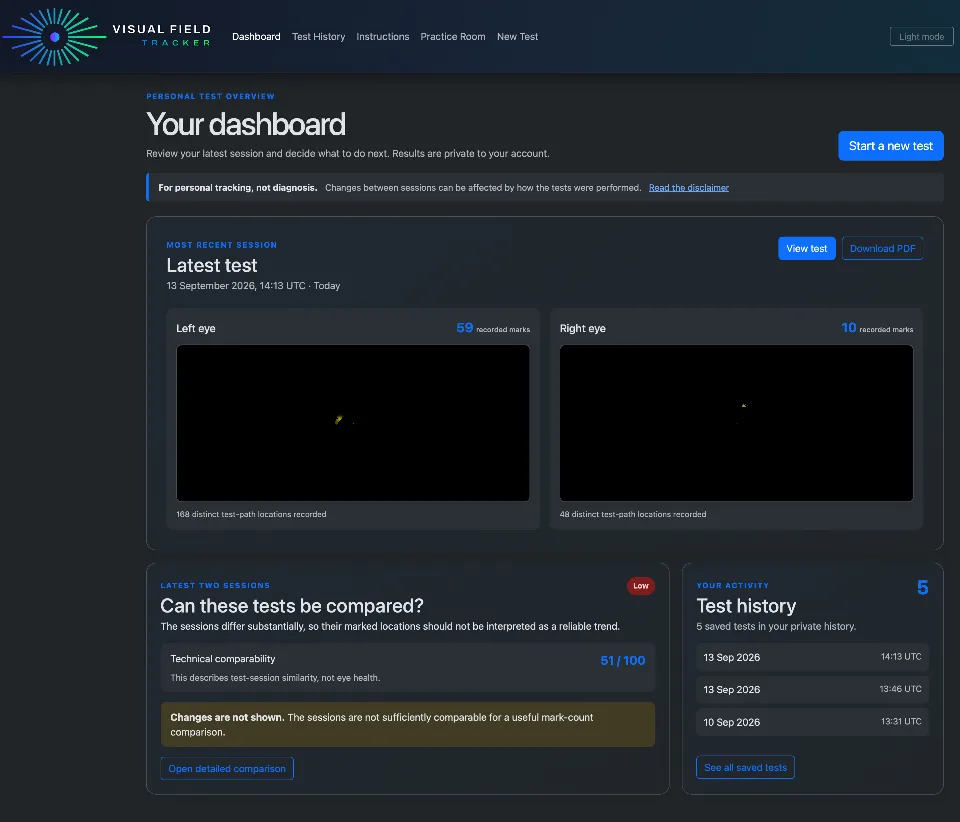Open the 13 Sep 2026 13:46 UTC test
This screenshot has width=960, height=822.
click(x=812, y=689)
